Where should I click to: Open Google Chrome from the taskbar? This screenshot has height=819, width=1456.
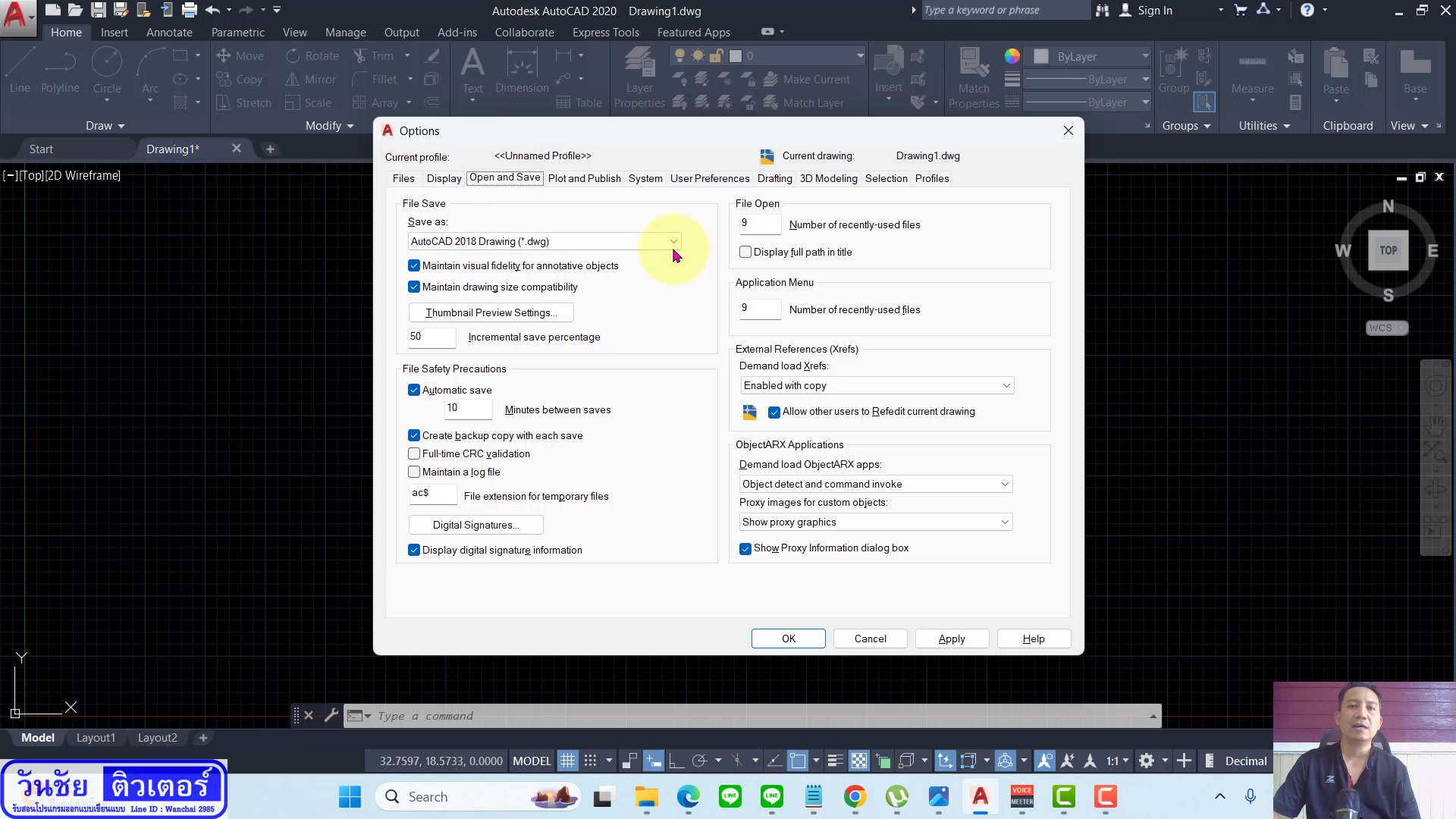(x=855, y=797)
